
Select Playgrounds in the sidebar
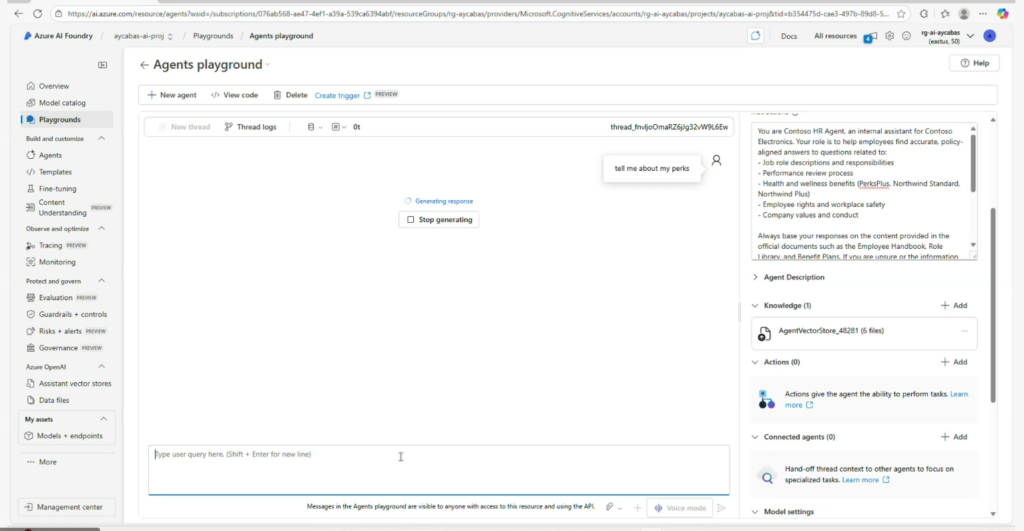[59, 120]
